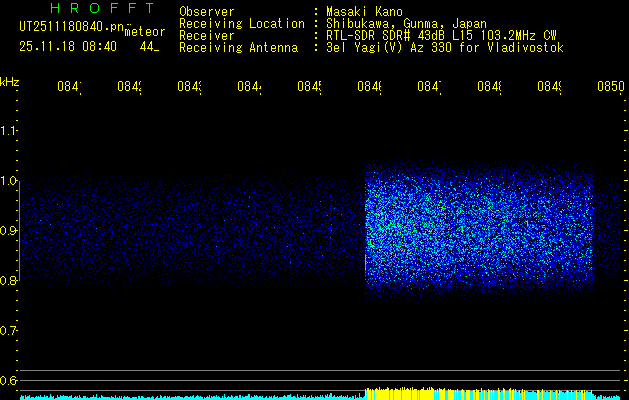
Task: Click the 'Receiving Location' field label
Action: click(241, 23)
